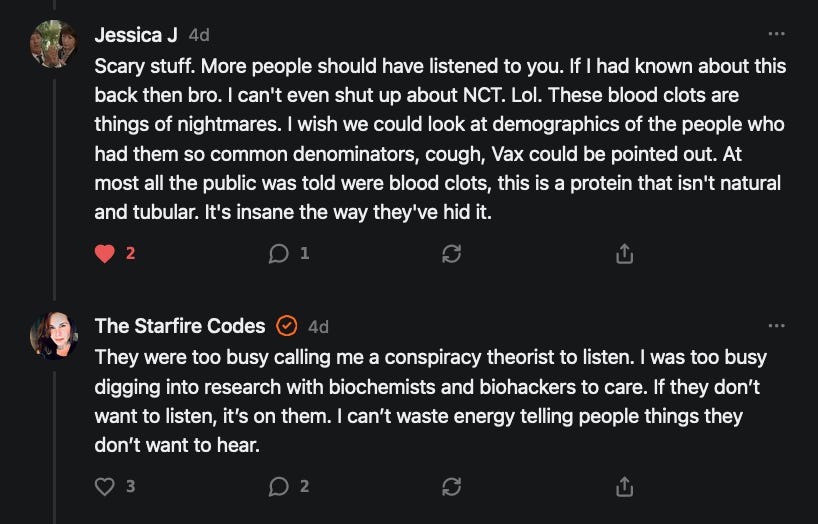This screenshot has height=524, width=818.
Task: Open The Starfire Codes' reply timestamp 4d
Action: coord(318,327)
